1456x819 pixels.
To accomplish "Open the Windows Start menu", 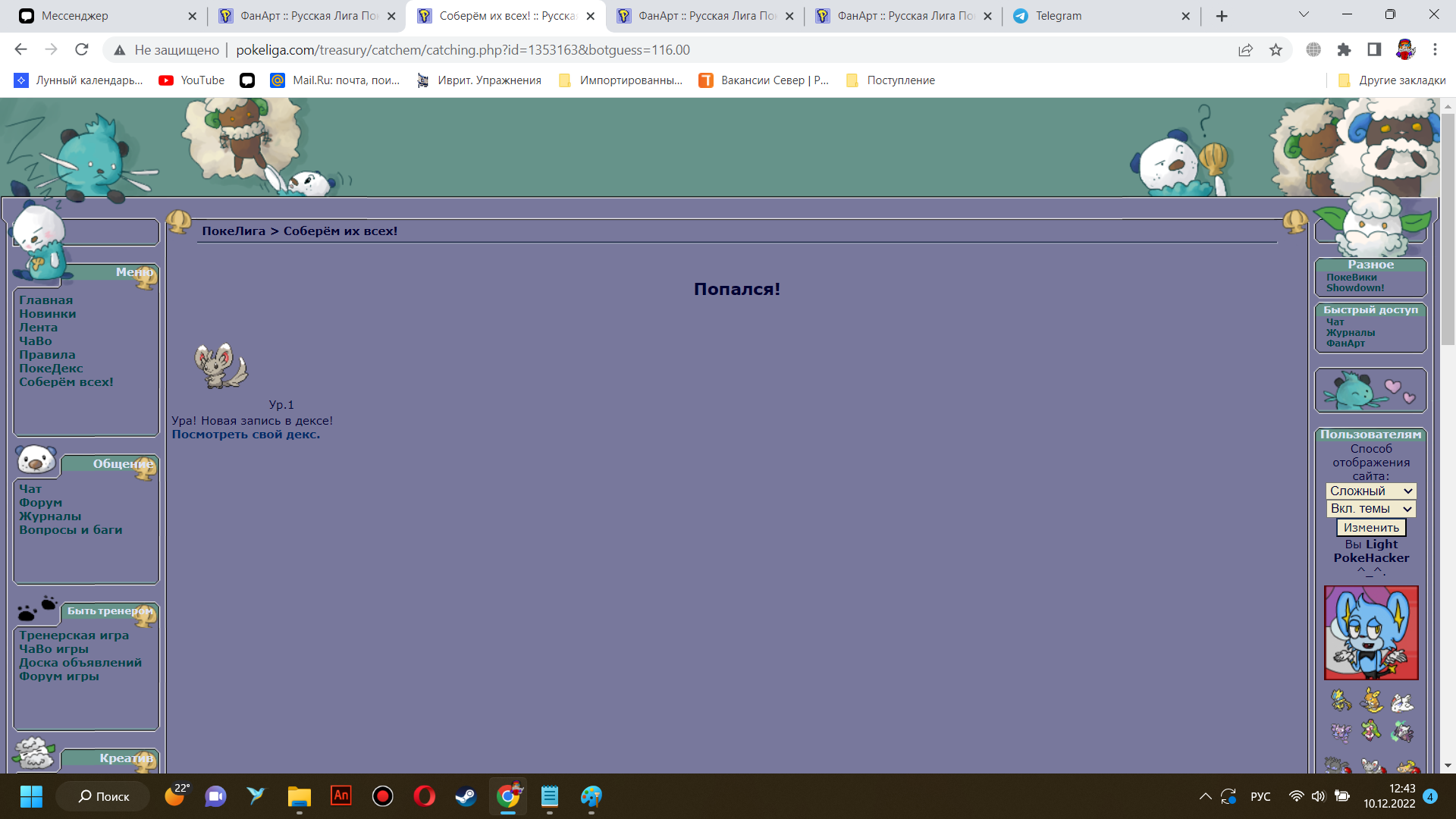I will (31, 796).
